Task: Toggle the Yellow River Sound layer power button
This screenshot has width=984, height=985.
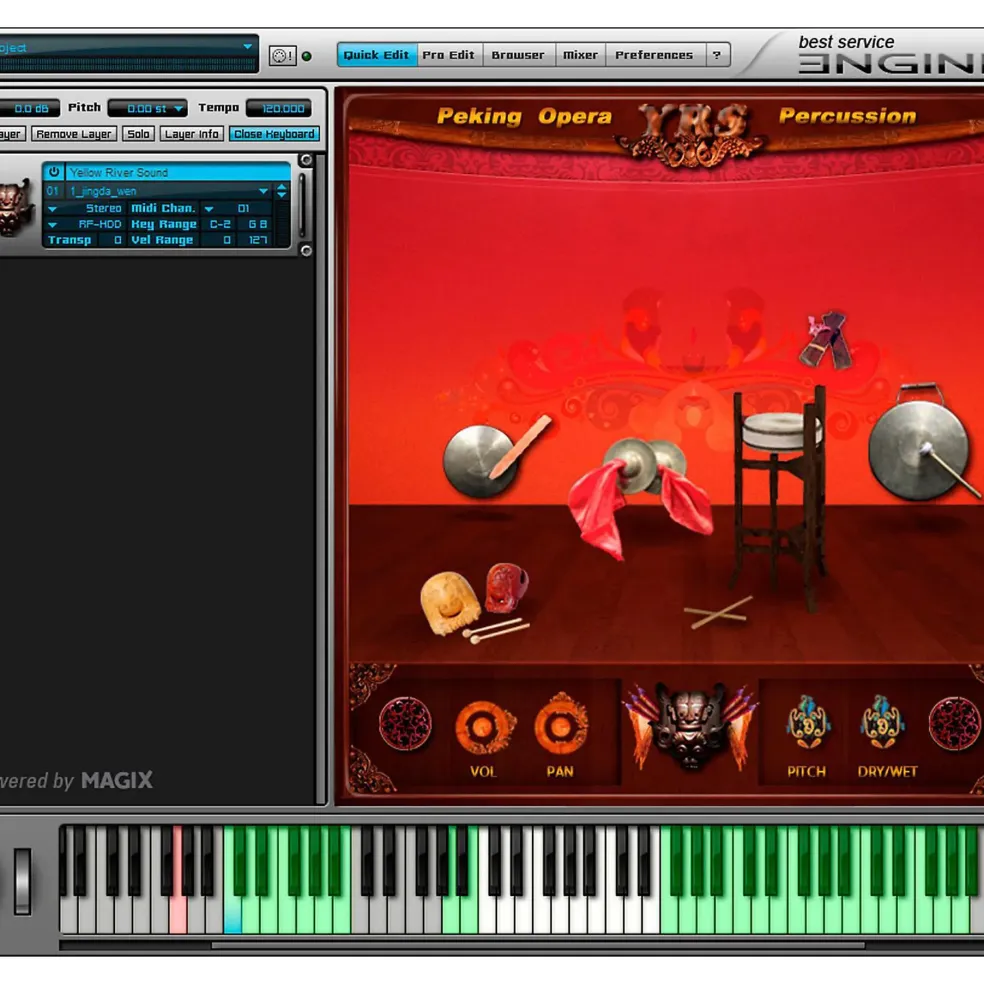Action: click(x=53, y=171)
